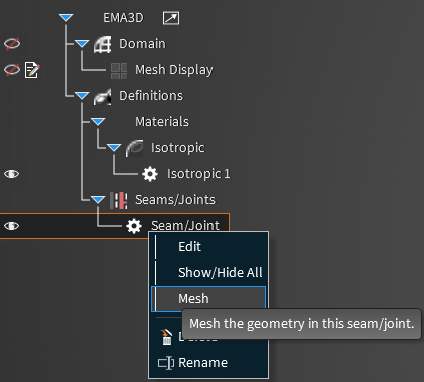Image resolution: width=424 pixels, height=382 pixels.
Task: Click the Domain grid icon
Action: pos(102,44)
